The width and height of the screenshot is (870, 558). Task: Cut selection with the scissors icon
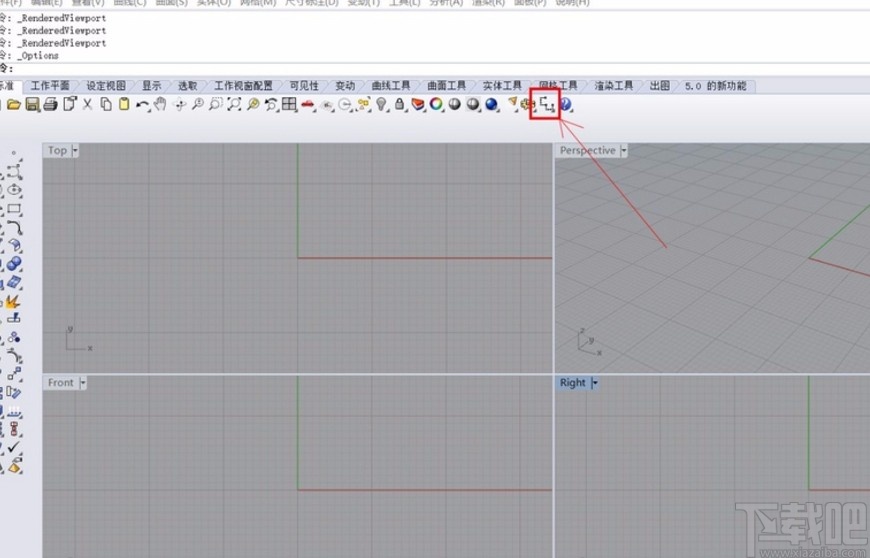coord(87,104)
